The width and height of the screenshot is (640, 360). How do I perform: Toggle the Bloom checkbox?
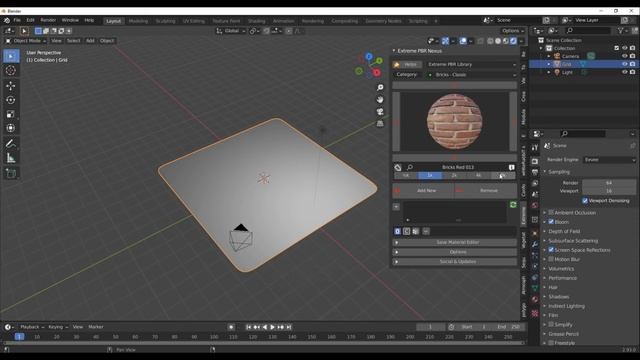551,222
